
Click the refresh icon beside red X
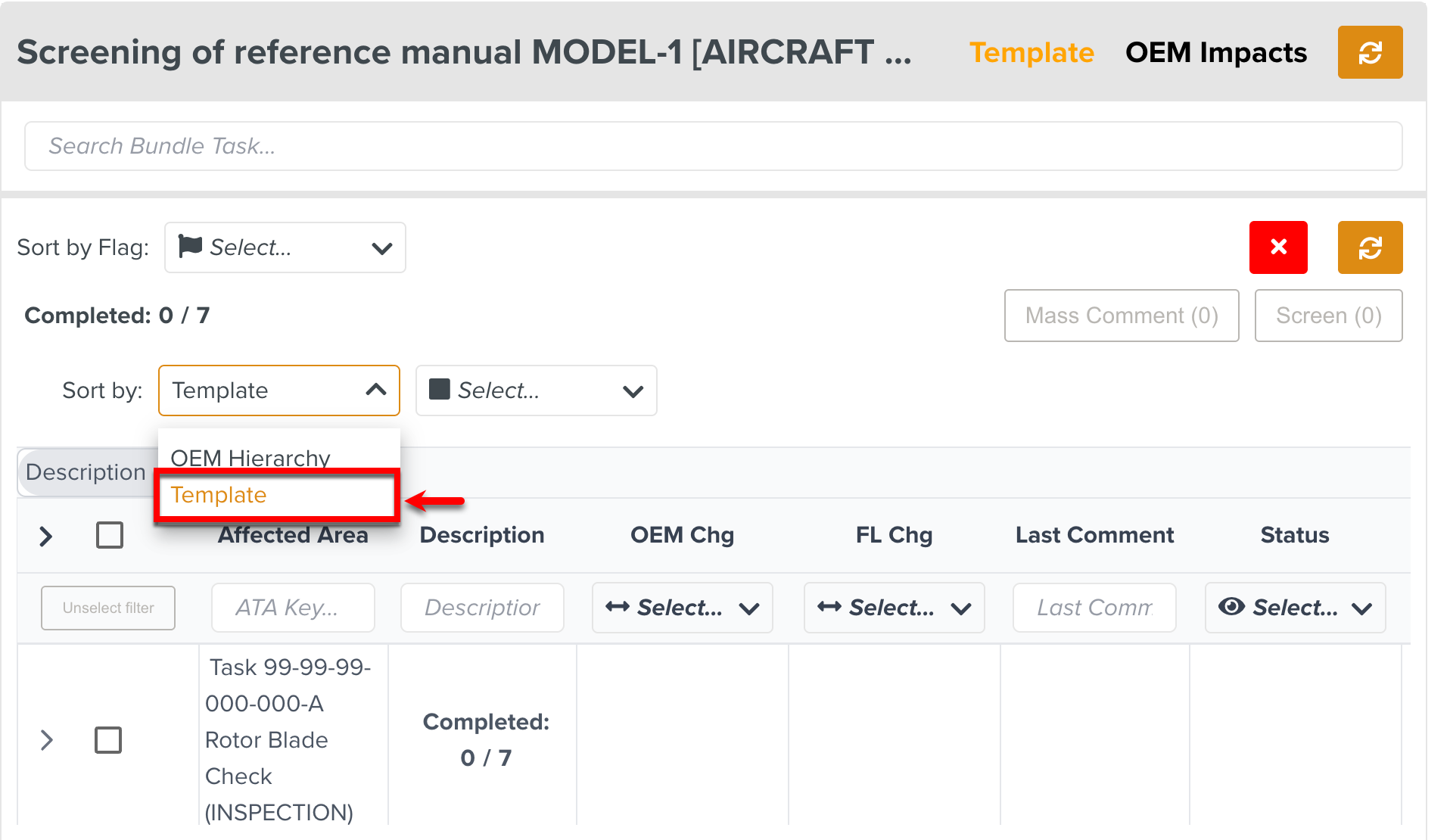pos(1369,247)
